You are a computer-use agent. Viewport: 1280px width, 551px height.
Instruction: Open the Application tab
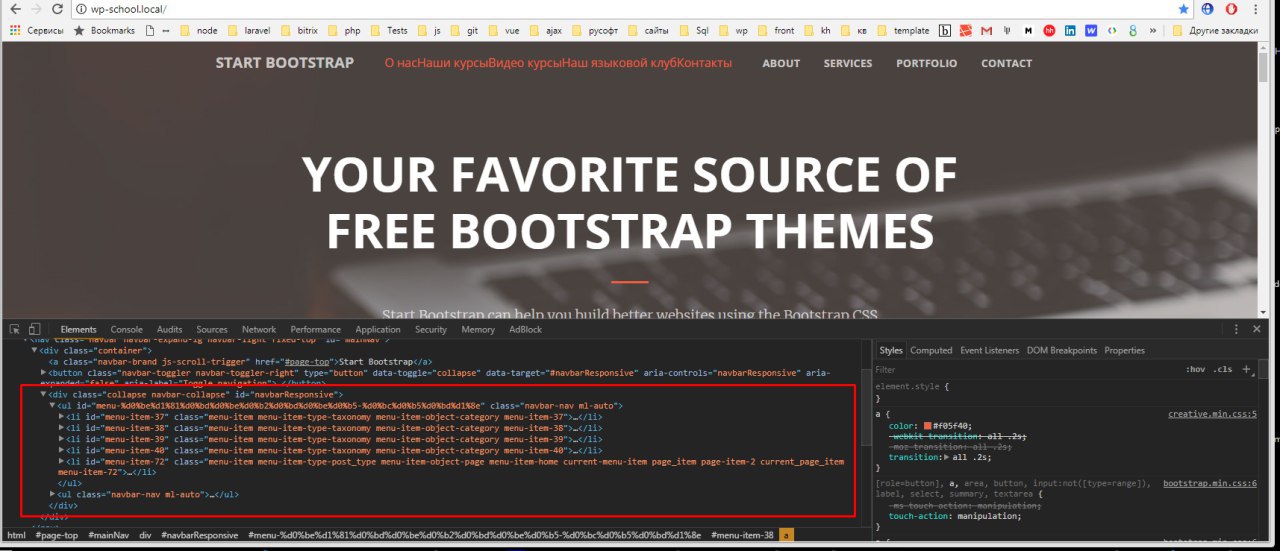click(x=378, y=329)
